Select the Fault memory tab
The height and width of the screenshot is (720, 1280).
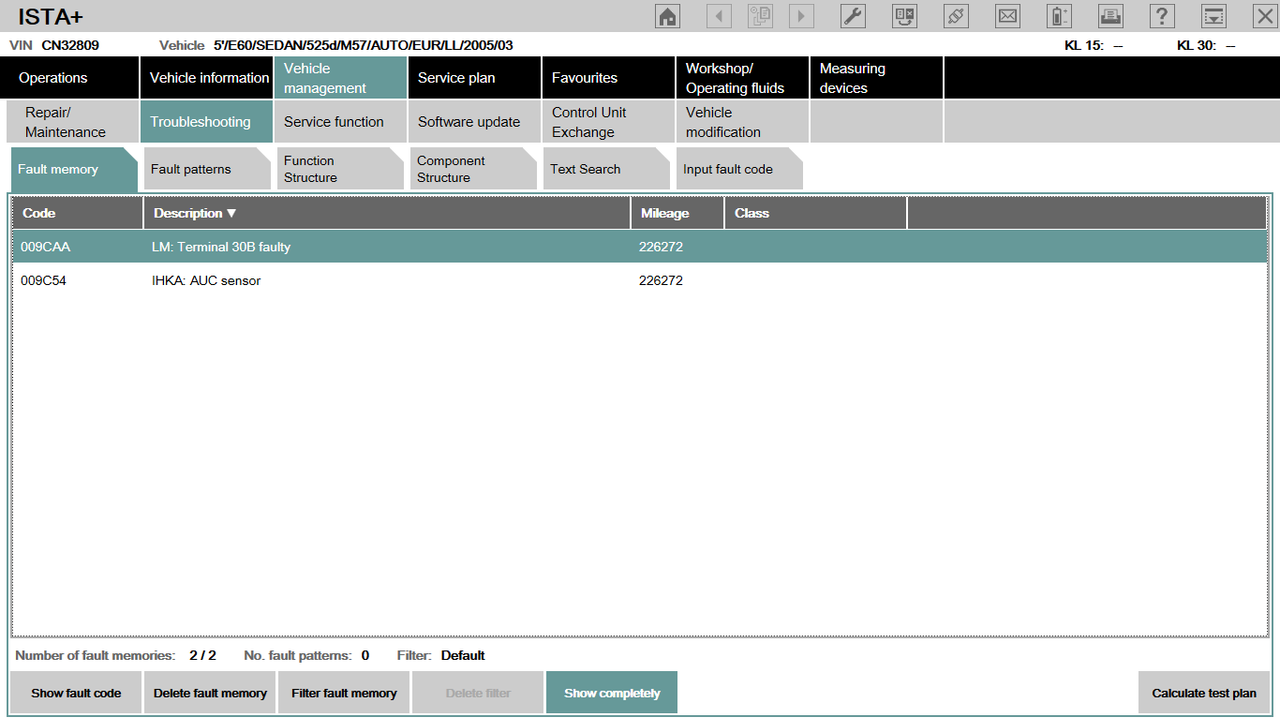coord(74,169)
